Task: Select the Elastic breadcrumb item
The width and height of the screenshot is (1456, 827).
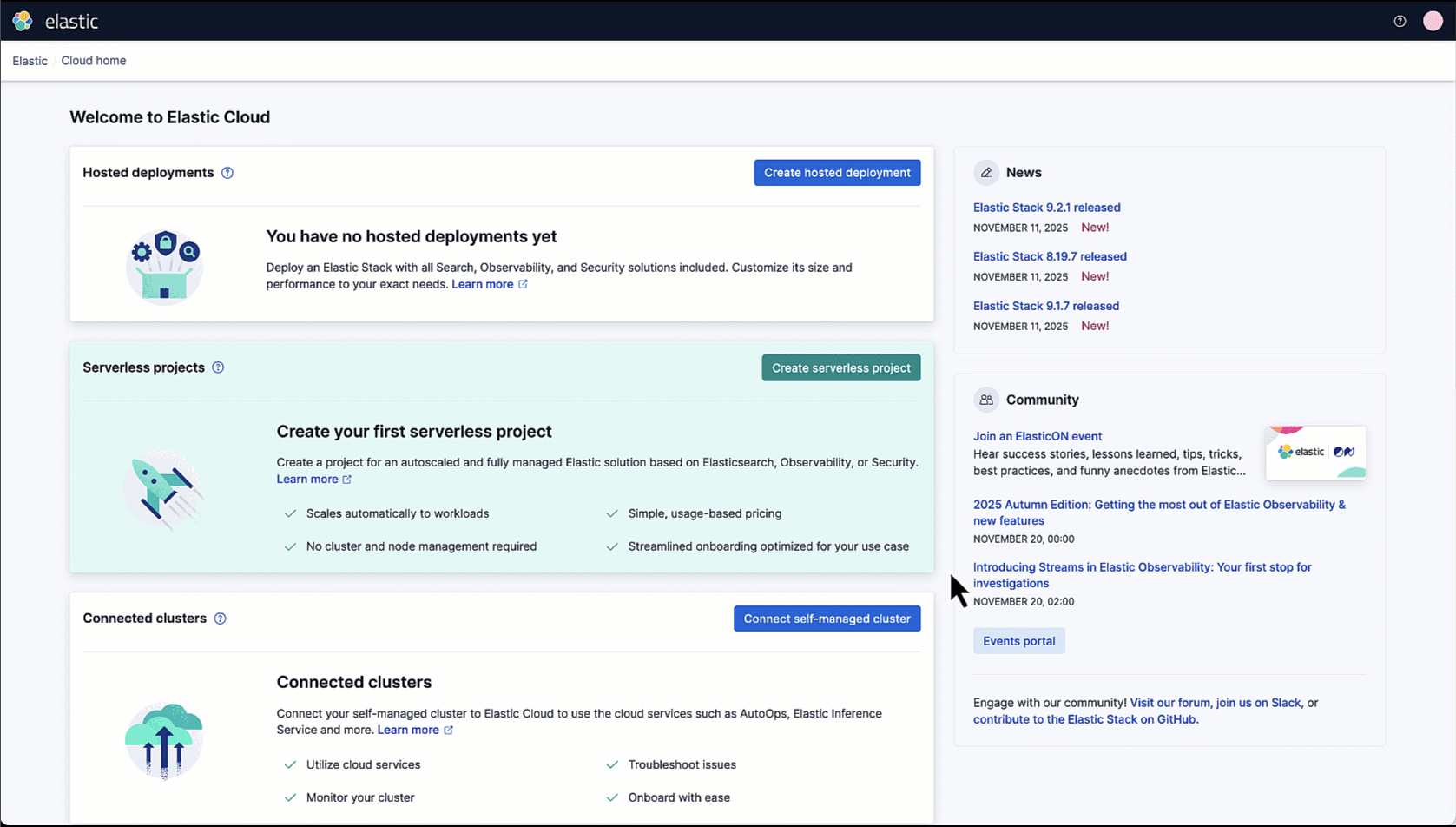Action: click(x=30, y=60)
